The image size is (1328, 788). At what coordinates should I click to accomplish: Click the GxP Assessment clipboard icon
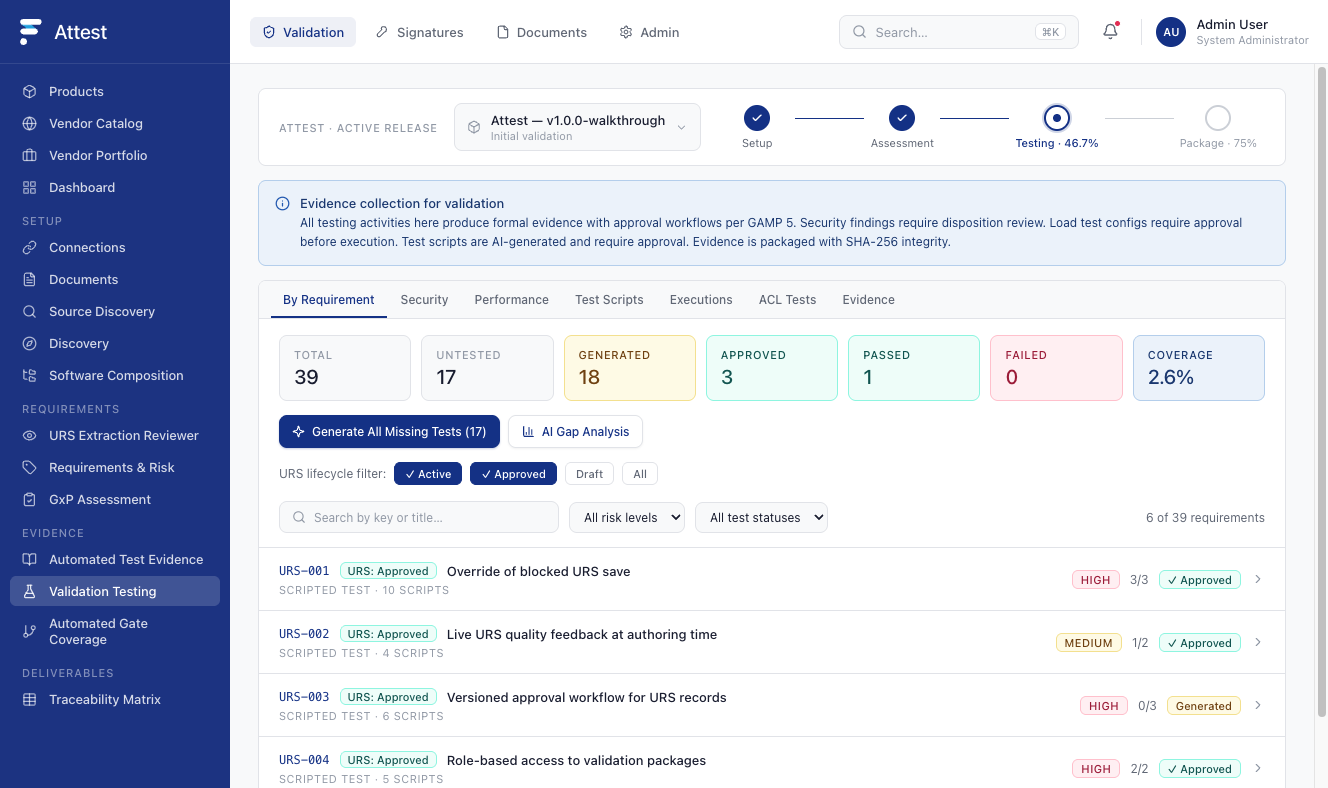(30, 499)
